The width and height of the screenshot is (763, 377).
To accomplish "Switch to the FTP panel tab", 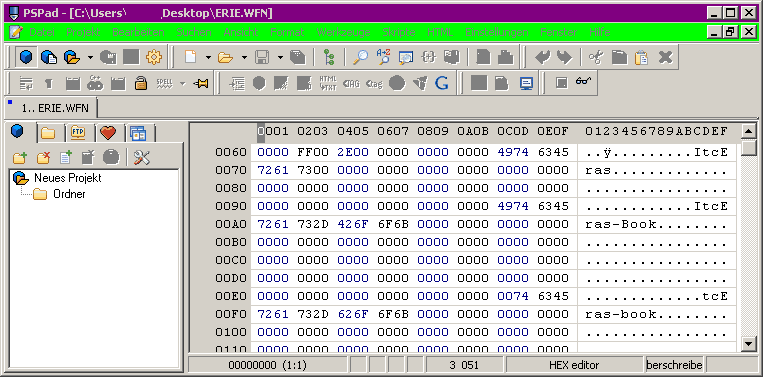I will point(78,132).
